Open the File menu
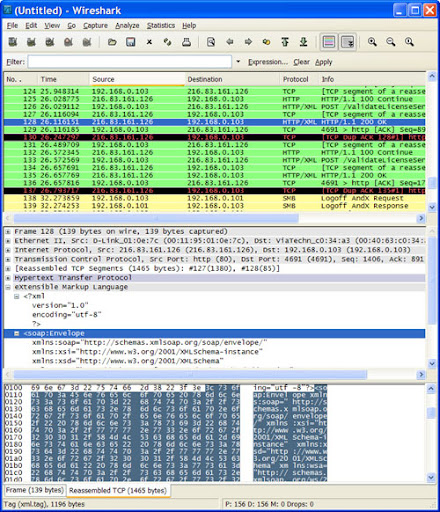 coord(12,25)
